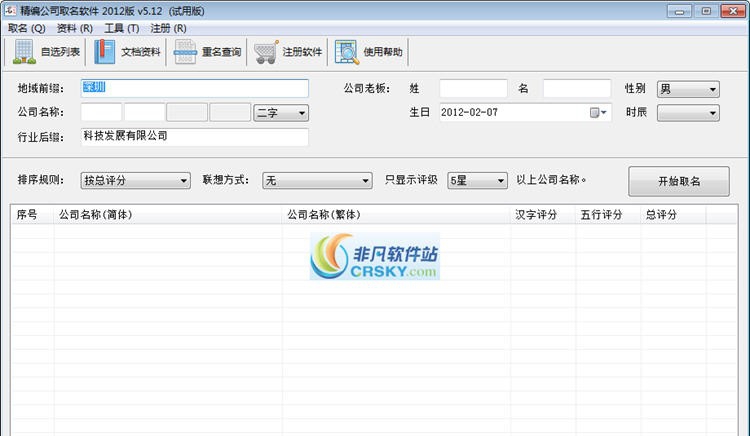
Task: Focus the second 公司名称 character box
Action: coord(144,112)
